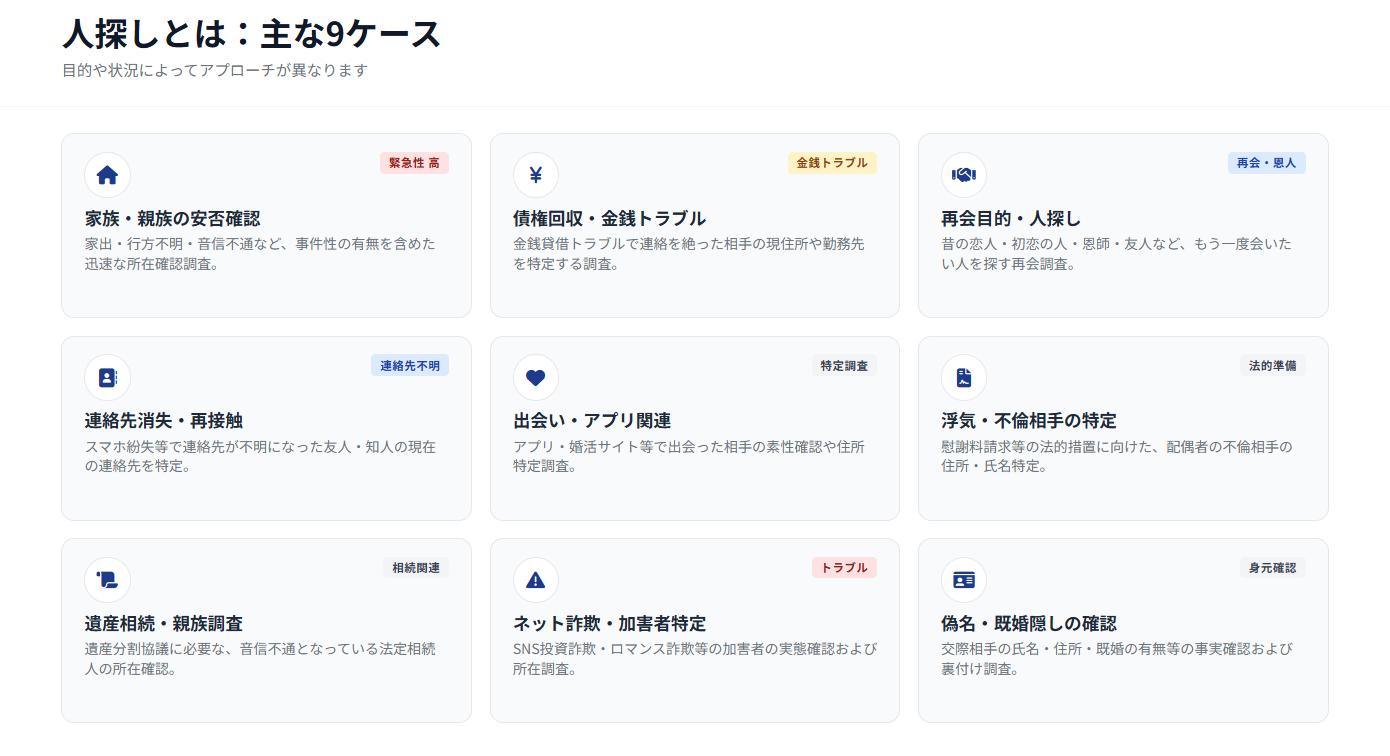
Task: Open the ネット詐欺・加害者特定 heading
Action: [x=609, y=624]
